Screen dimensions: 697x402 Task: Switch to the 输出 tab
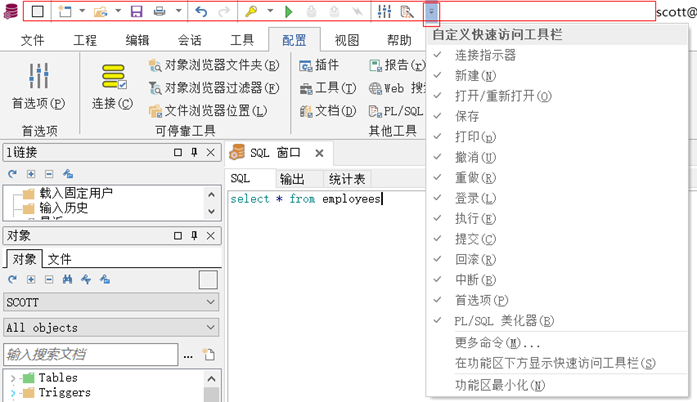point(292,179)
